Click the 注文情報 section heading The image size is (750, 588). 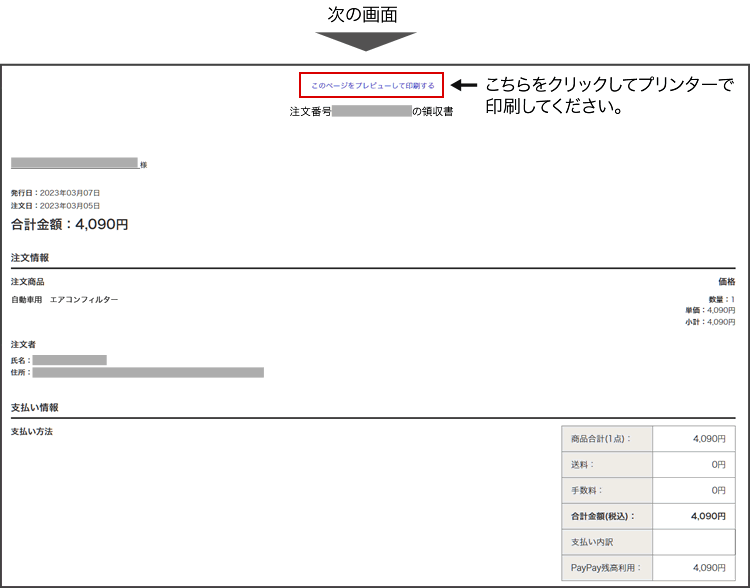30,257
